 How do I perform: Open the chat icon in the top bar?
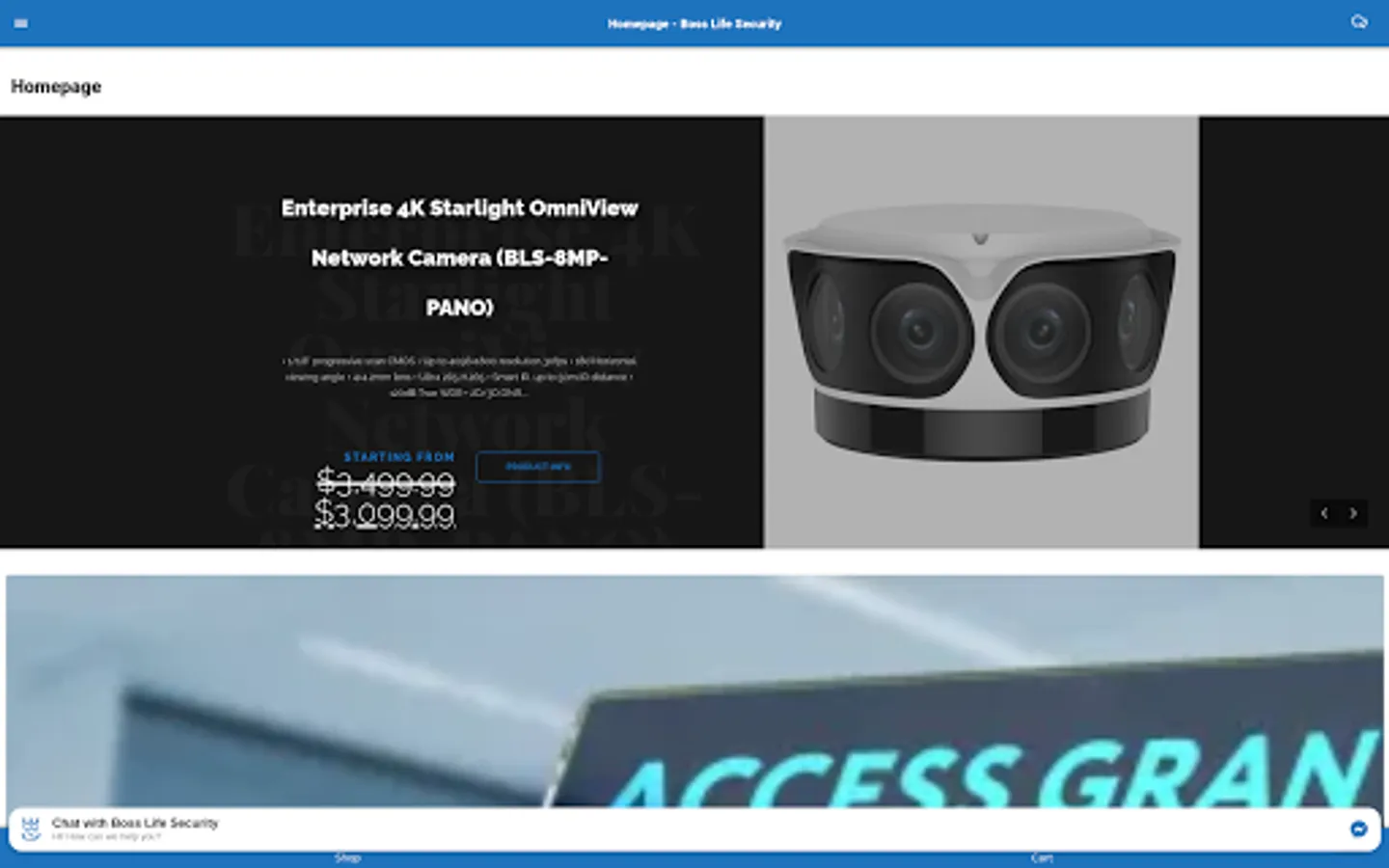[1359, 22]
